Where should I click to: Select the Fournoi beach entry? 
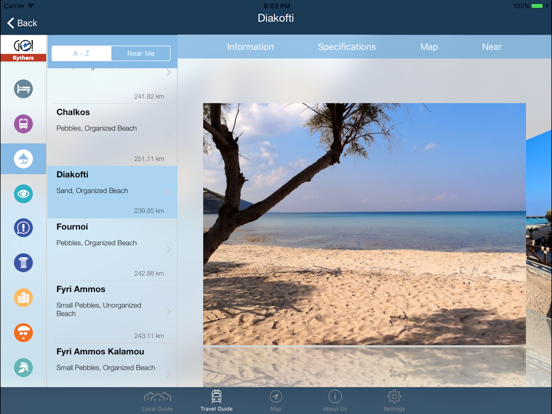[x=112, y=249]
